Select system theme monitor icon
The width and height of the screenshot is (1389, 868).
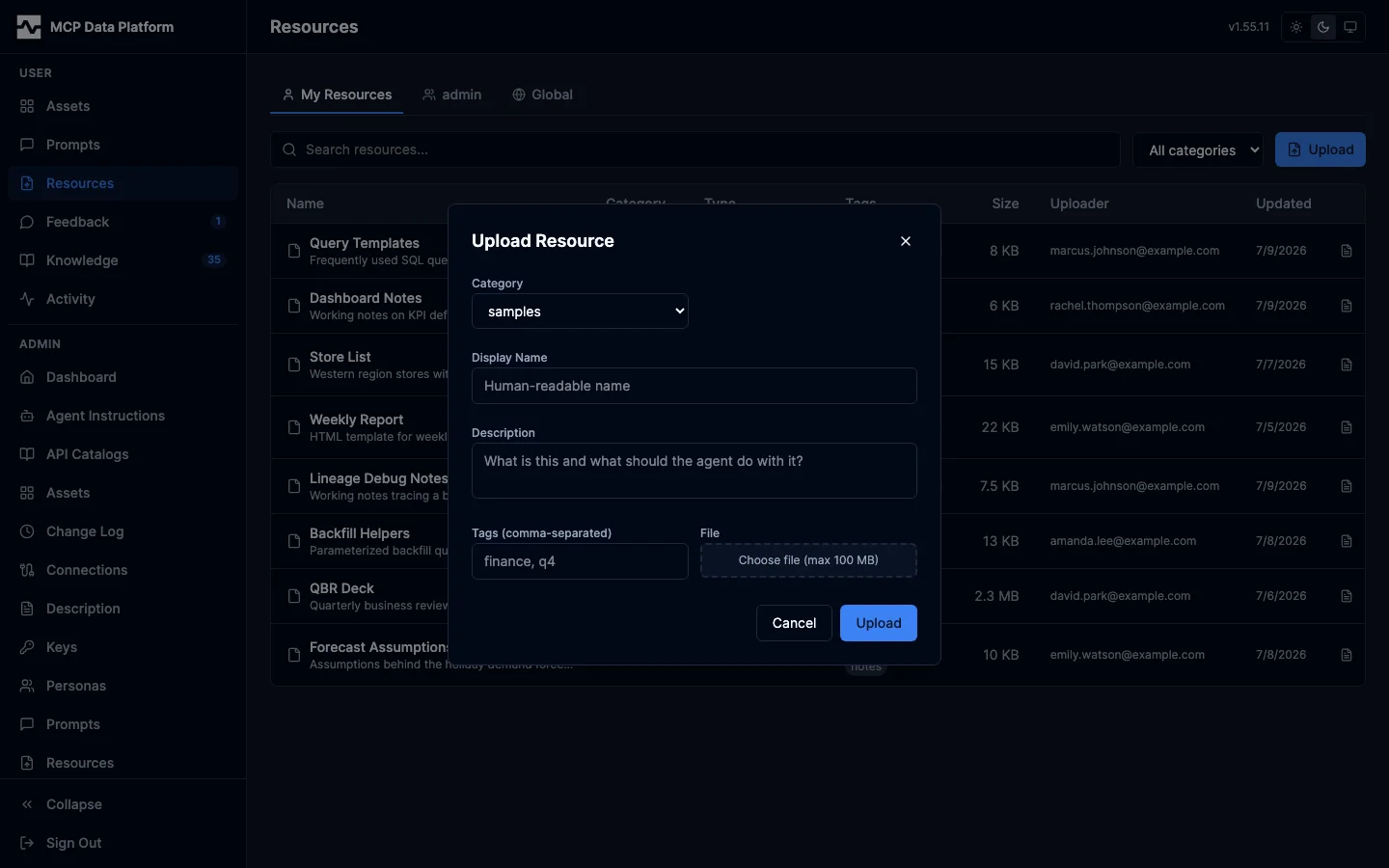coord(1350,27)
